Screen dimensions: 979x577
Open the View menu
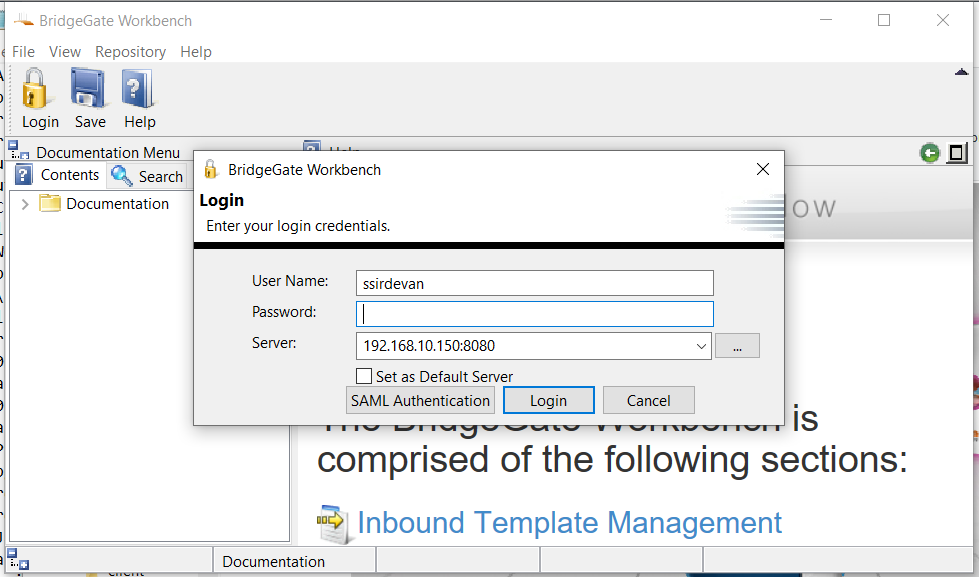[65, 52]
